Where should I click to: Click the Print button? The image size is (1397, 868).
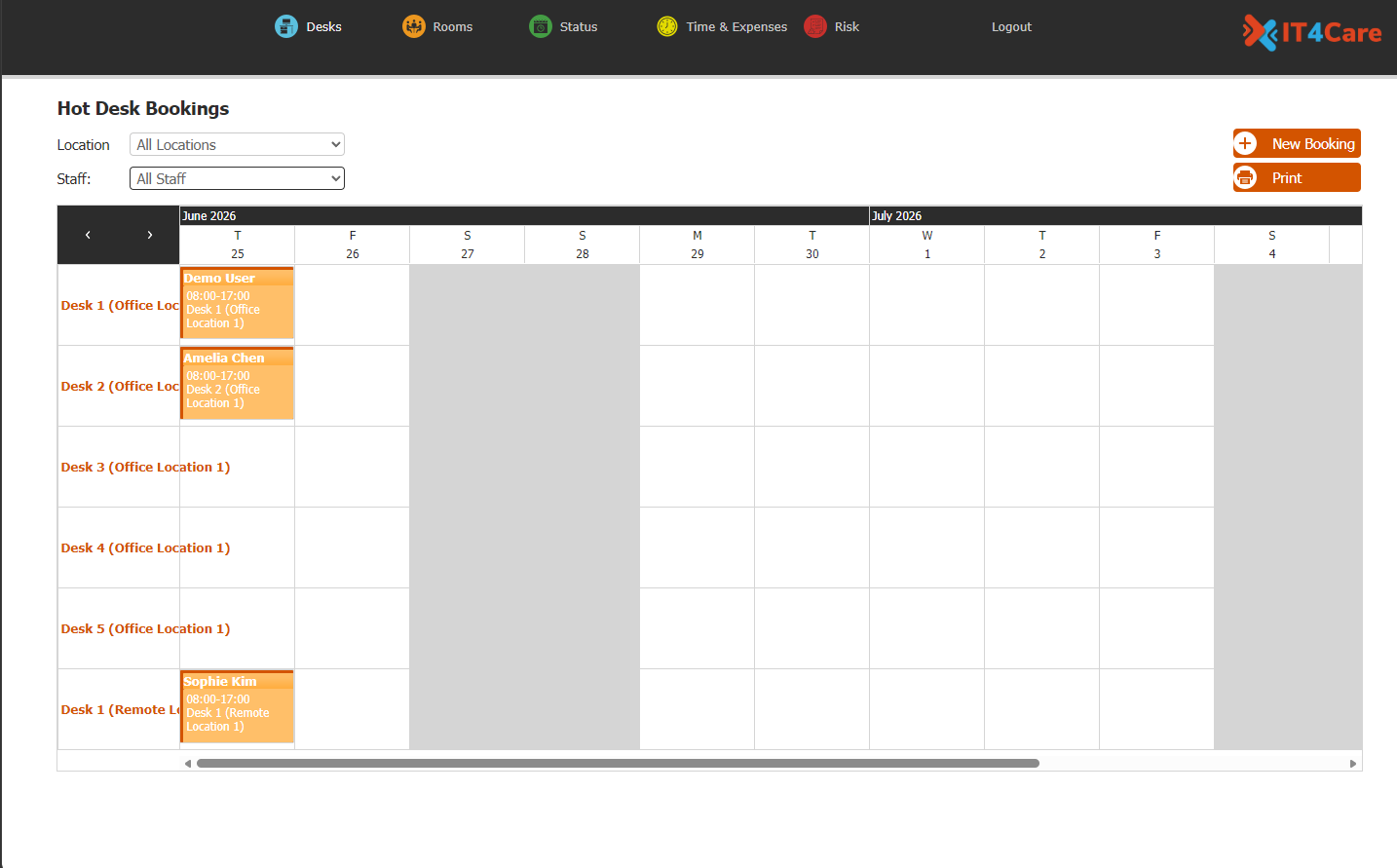(1297, 177)
